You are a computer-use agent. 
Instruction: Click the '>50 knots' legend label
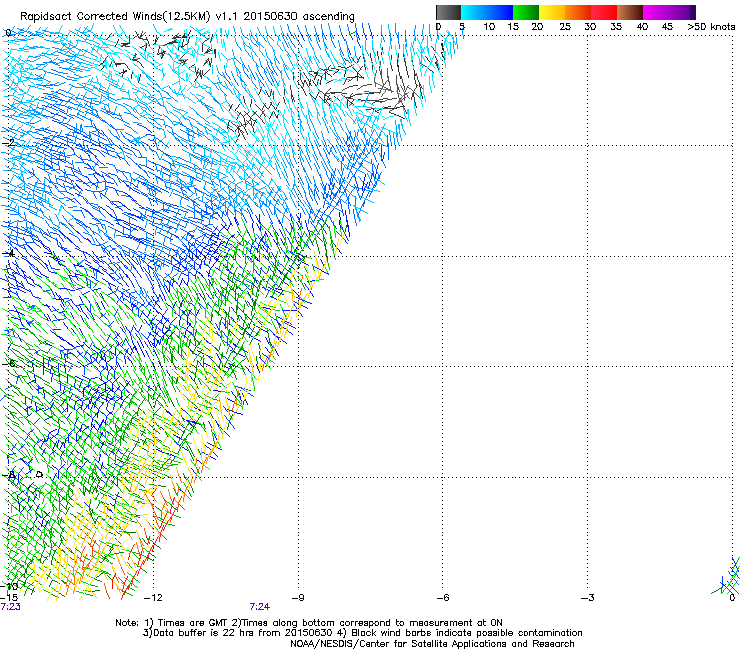pos(711,27)
